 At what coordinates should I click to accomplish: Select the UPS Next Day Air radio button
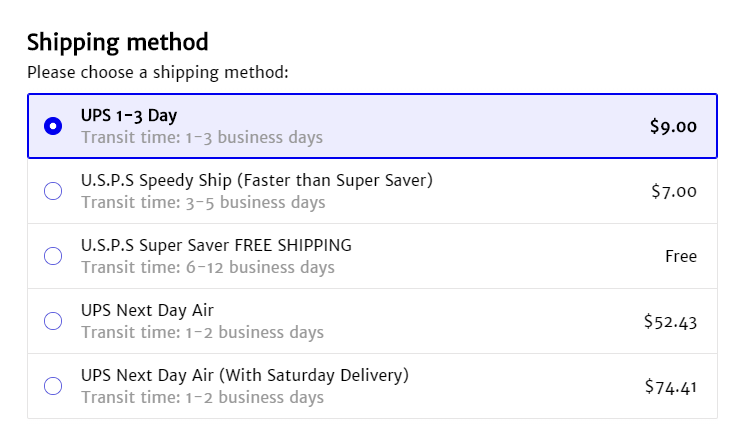[x=53, y=321]
